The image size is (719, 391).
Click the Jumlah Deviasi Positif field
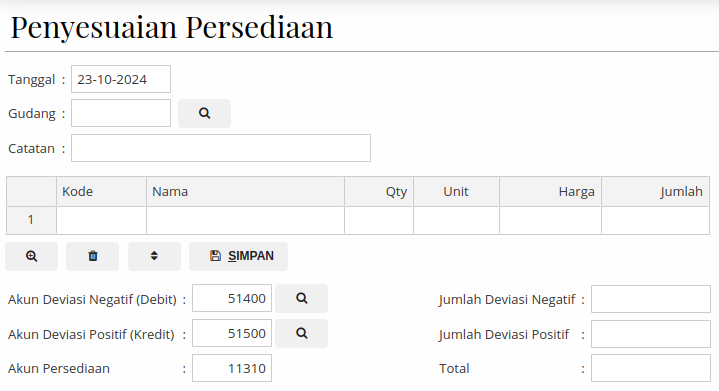coord(651,334)
